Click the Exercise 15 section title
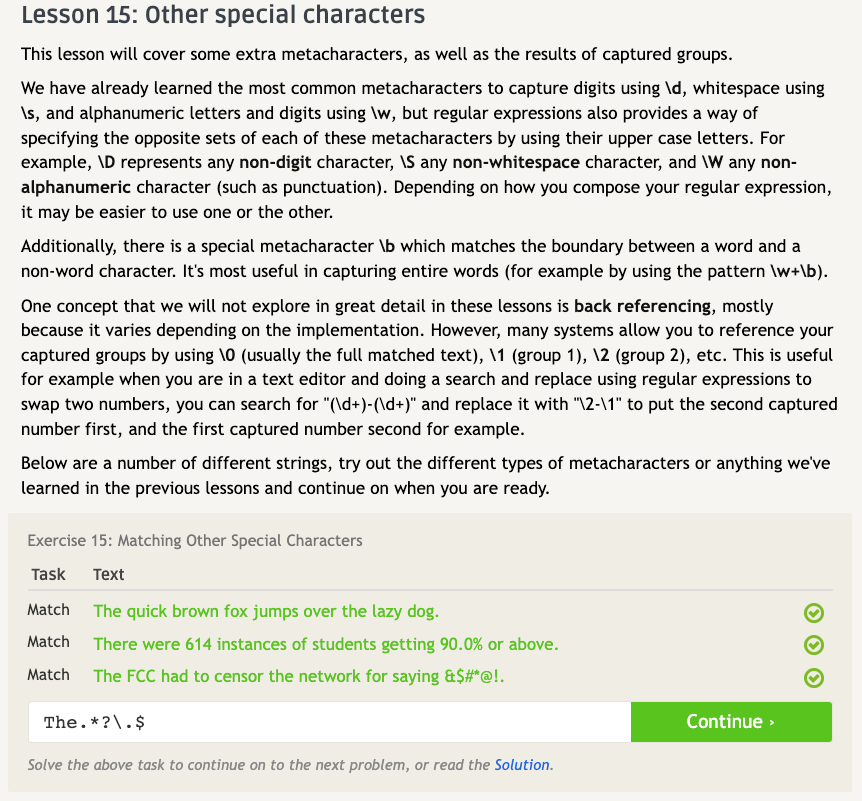Viewport: 862px width, 801px height. [195, 540]
